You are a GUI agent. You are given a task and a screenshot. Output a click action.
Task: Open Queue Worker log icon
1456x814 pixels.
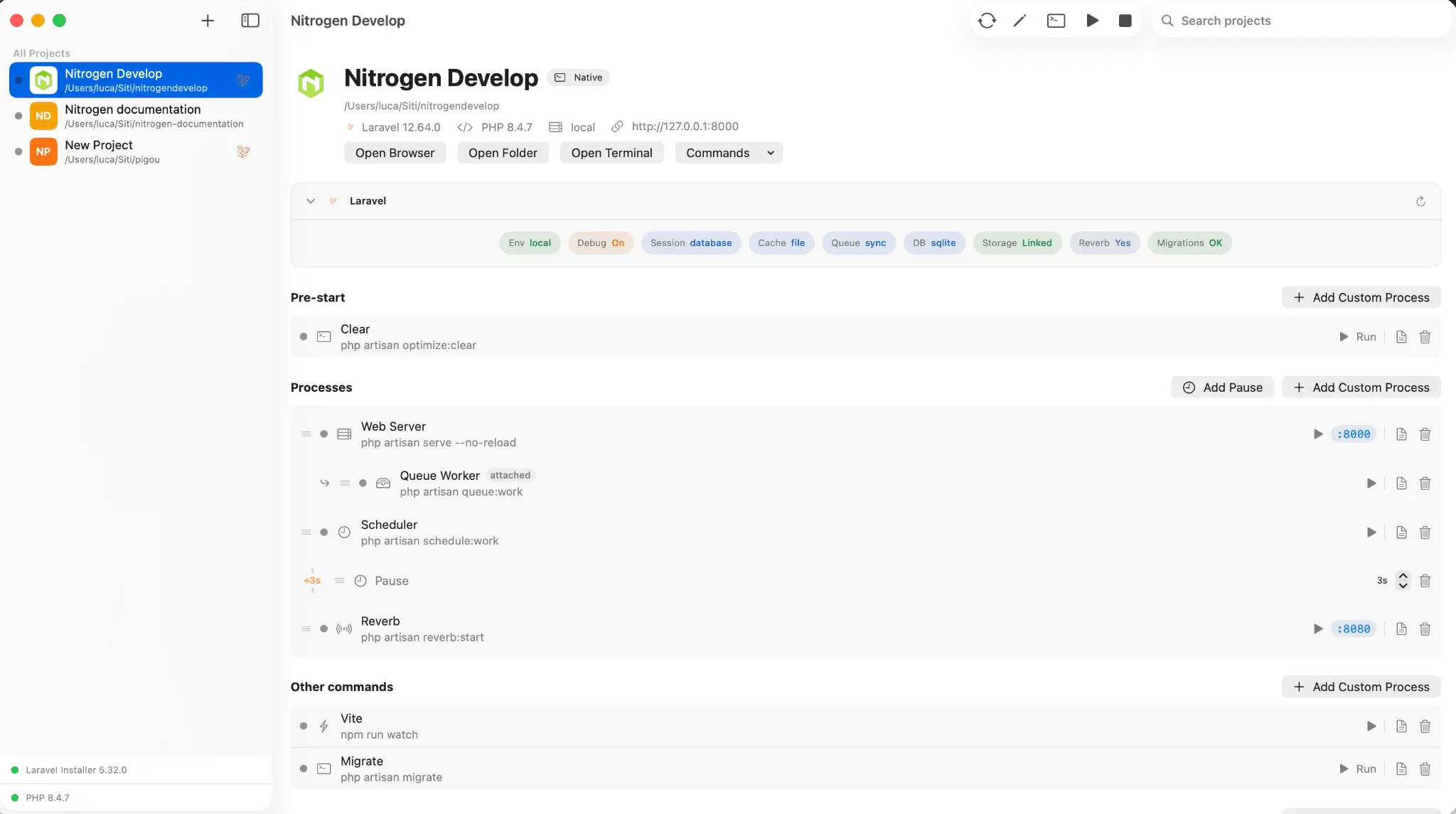click(1401, 483)
